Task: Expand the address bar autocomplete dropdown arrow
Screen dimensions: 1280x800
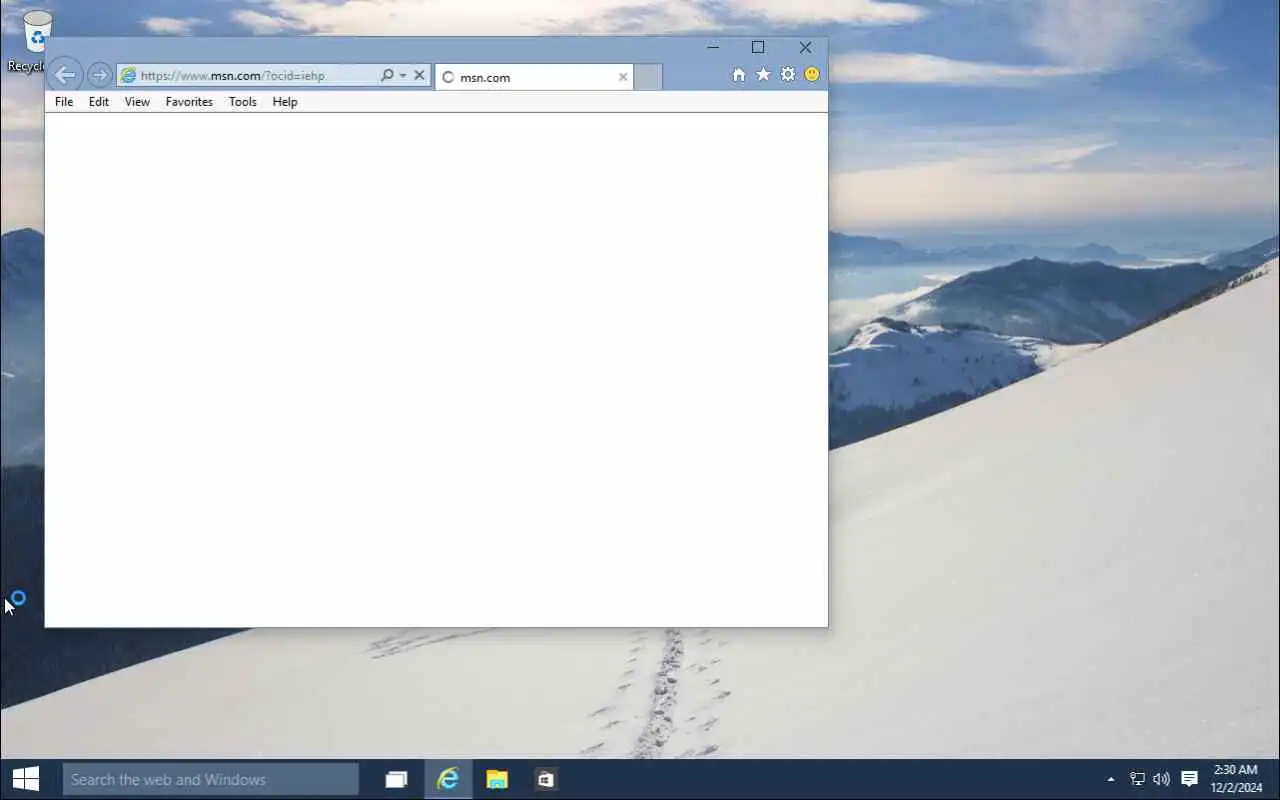Action: point(403,75)
